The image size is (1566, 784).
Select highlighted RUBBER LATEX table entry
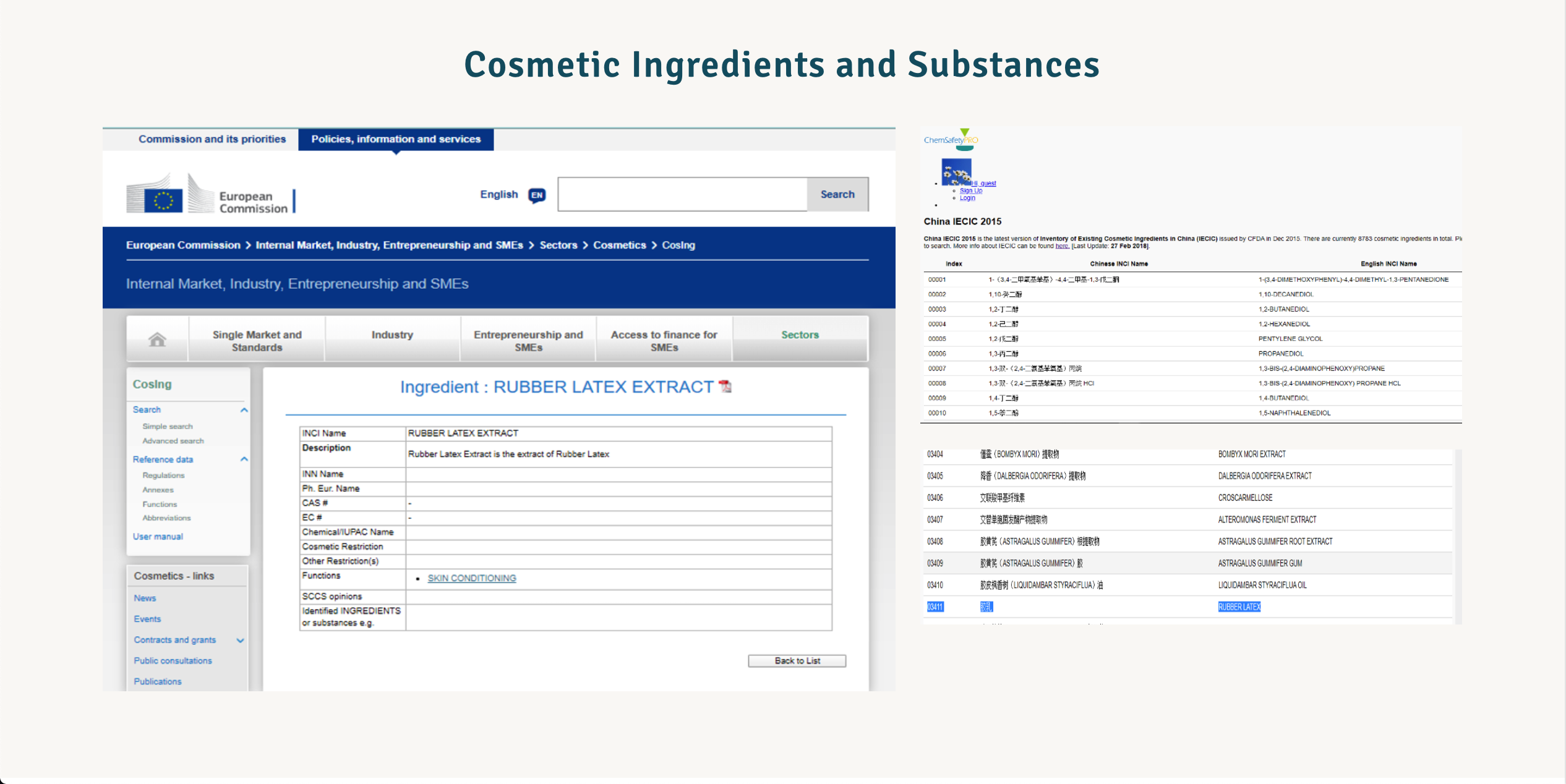click(1239, 607)
